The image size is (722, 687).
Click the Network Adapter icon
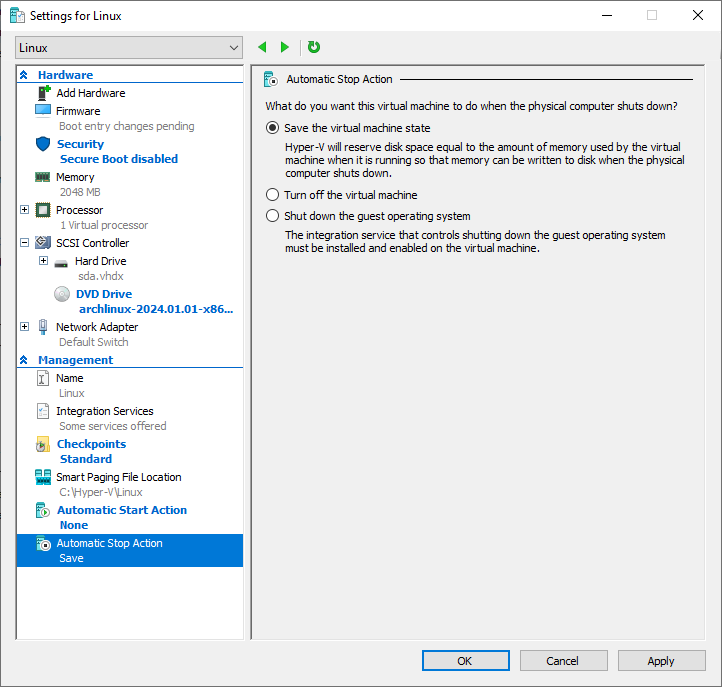tap(43, 326)
